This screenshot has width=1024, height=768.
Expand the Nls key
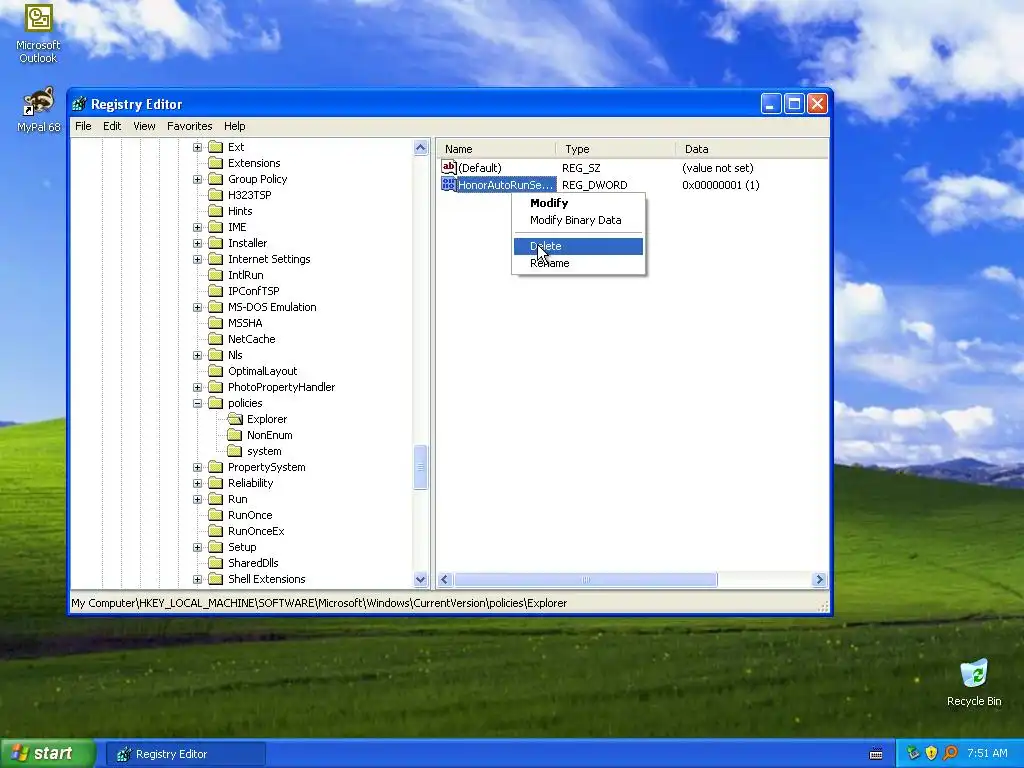[197, 355]
